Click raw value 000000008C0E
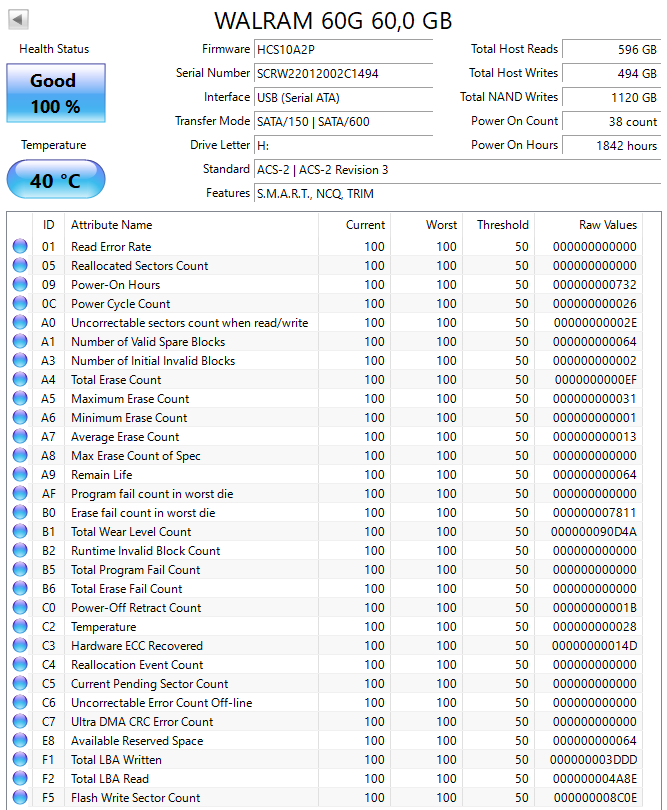Image resolution: width=667 pixels, height=810 pixels. point(595,798)
